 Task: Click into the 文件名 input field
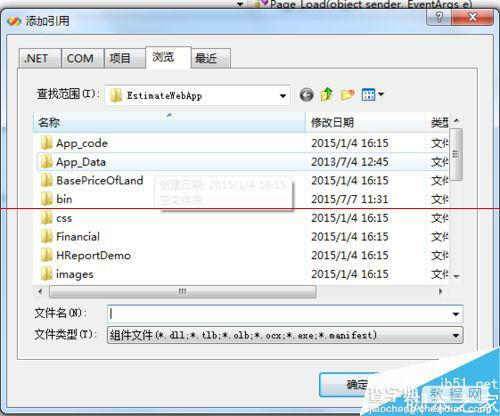point(279,314)
